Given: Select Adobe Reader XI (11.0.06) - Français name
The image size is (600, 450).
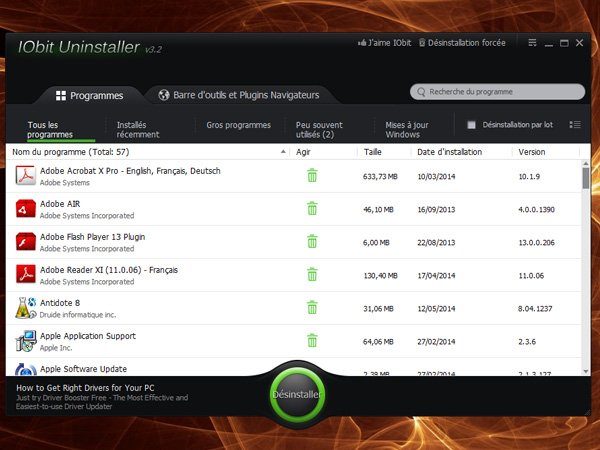Looking at the screenshot, I should 109,270.
